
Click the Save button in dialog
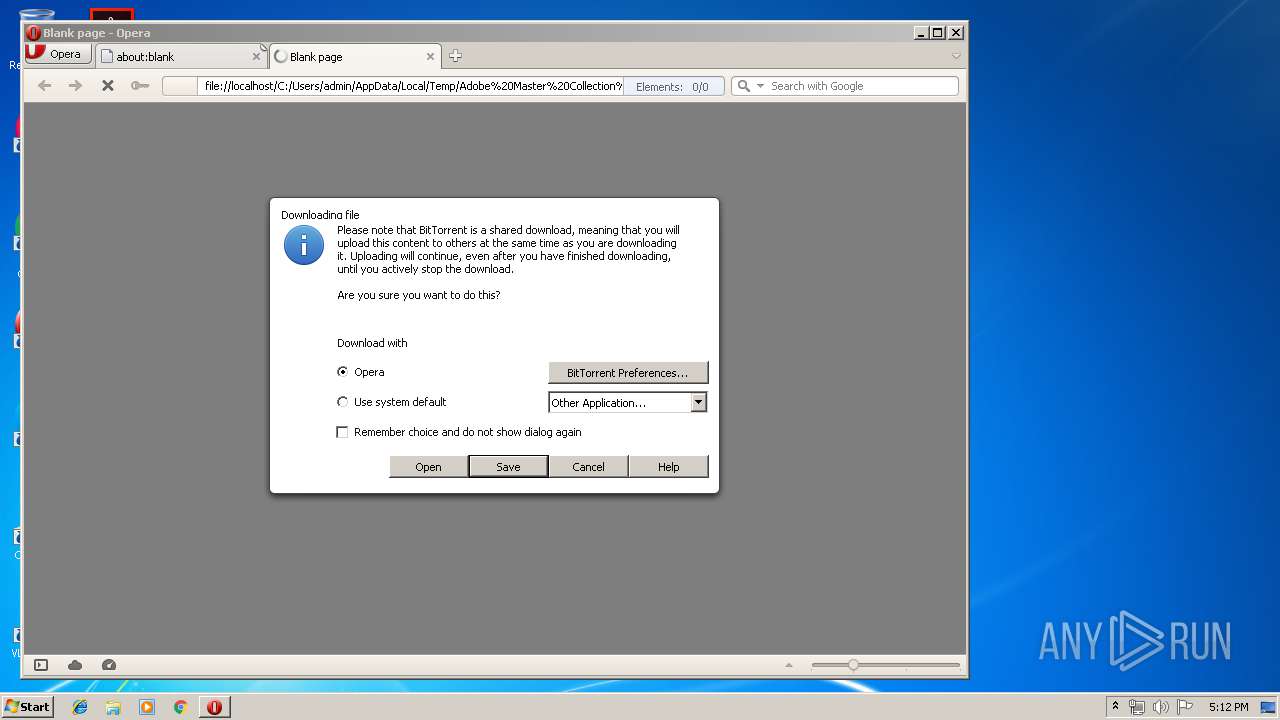pyautogui.click(x=508, y=467)
